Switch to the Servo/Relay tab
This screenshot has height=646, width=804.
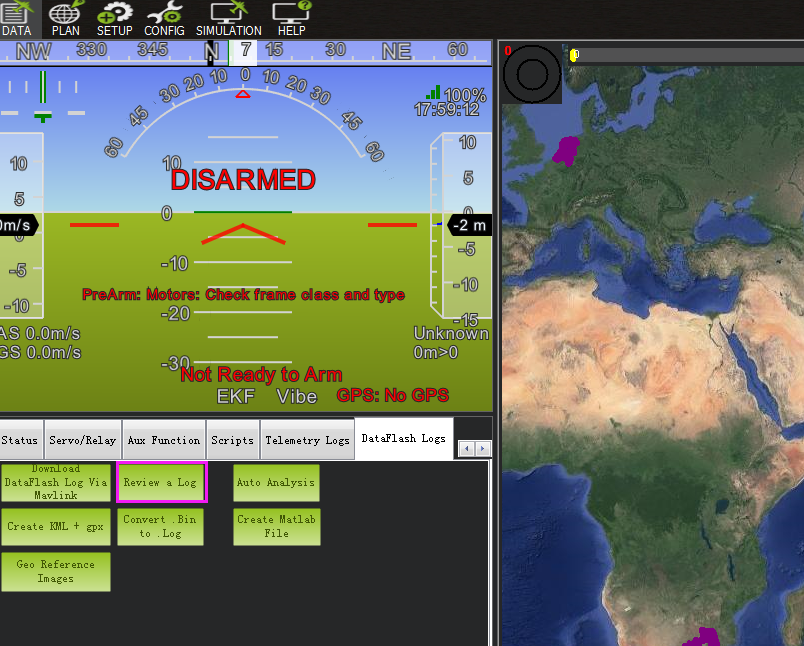83,440
